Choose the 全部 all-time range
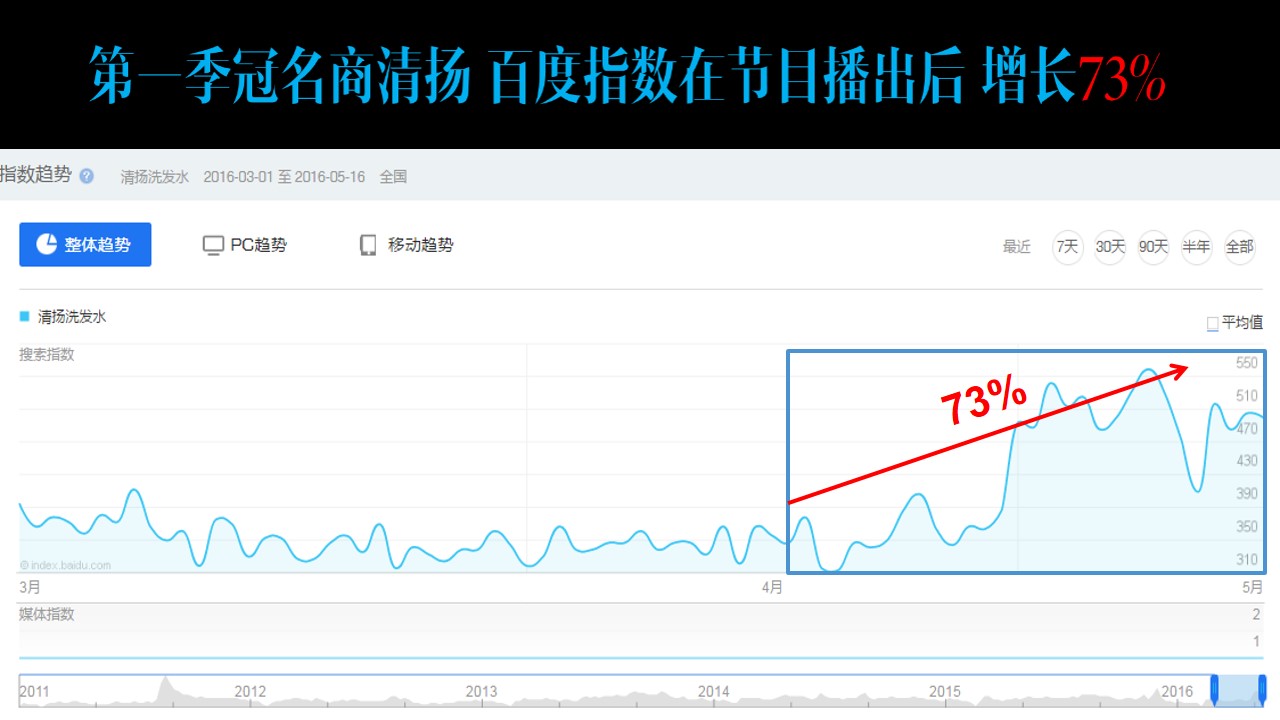The height and width of the screenshot is (720, 1280). (1239, 246)
